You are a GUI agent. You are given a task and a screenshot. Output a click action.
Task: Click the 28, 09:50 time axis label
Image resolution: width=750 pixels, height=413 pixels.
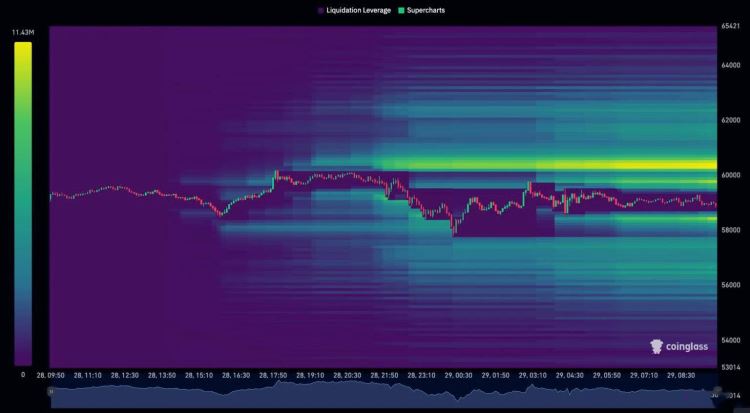[51, 376]
